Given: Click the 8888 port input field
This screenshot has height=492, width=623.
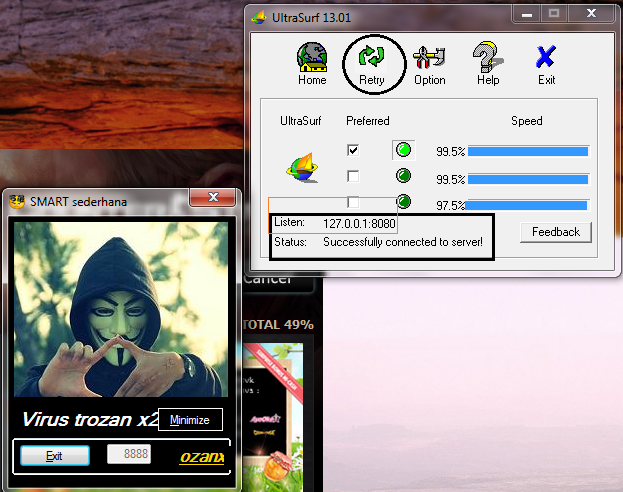Looking at the screenshot, I should pos(129,454).
